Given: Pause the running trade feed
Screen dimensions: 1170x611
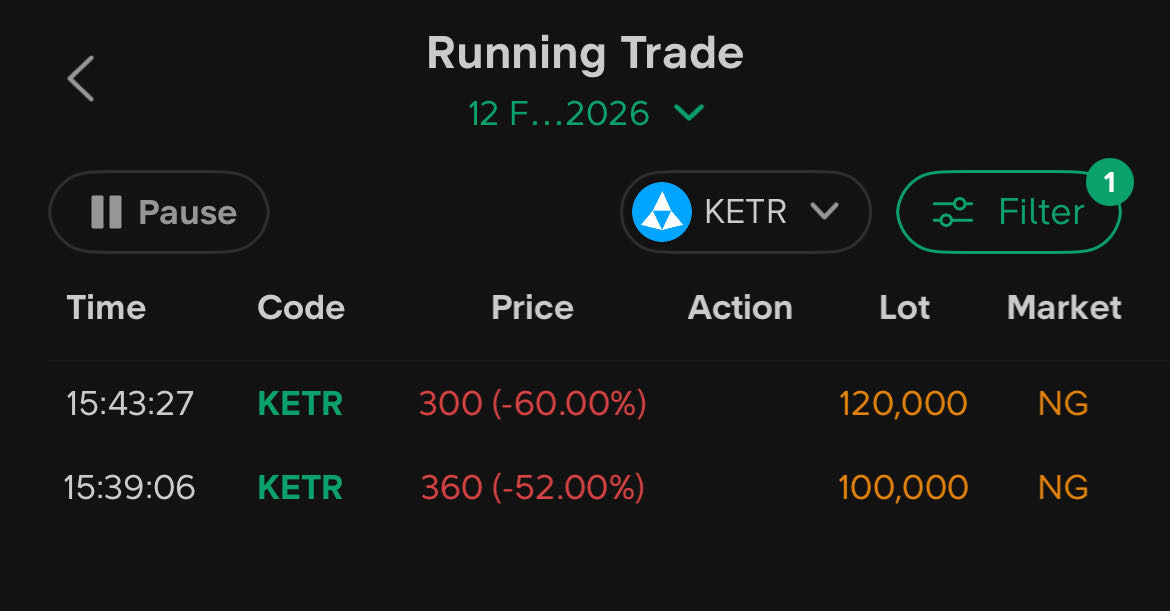Looking at the screenshot, I should 159,212.
